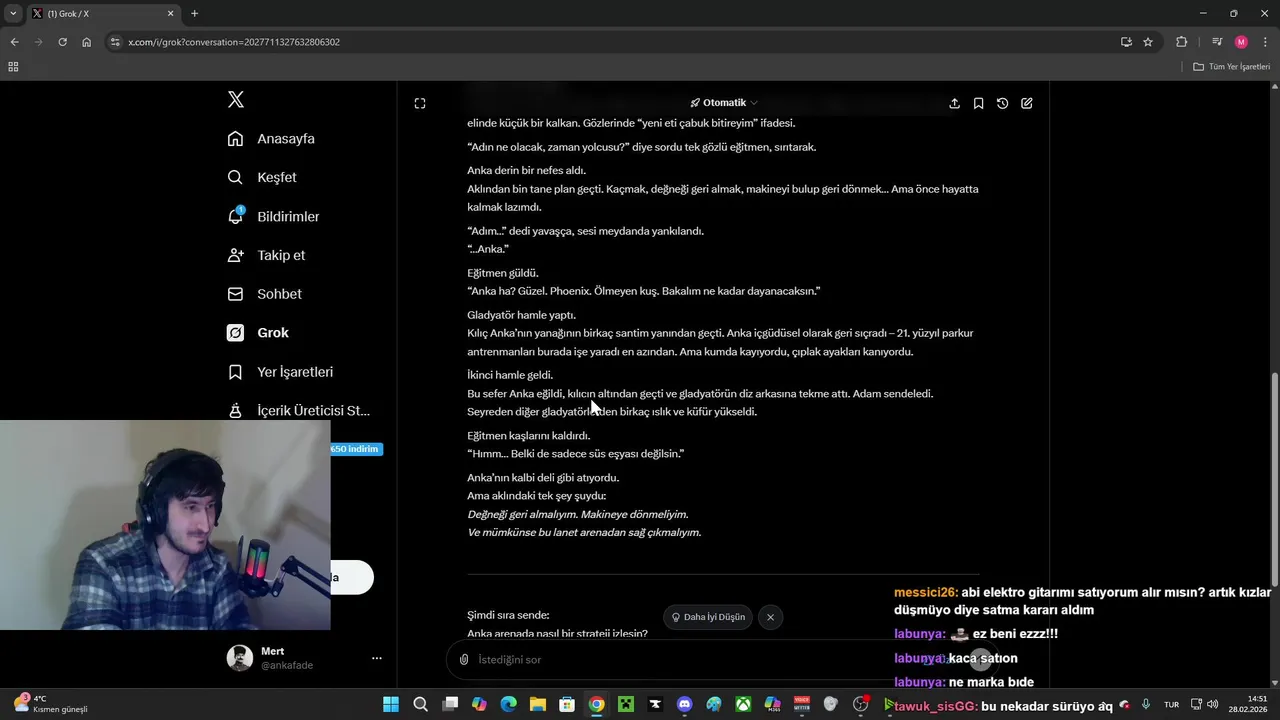
Task: Open the Windows Start menu
Action: point(391,705)
